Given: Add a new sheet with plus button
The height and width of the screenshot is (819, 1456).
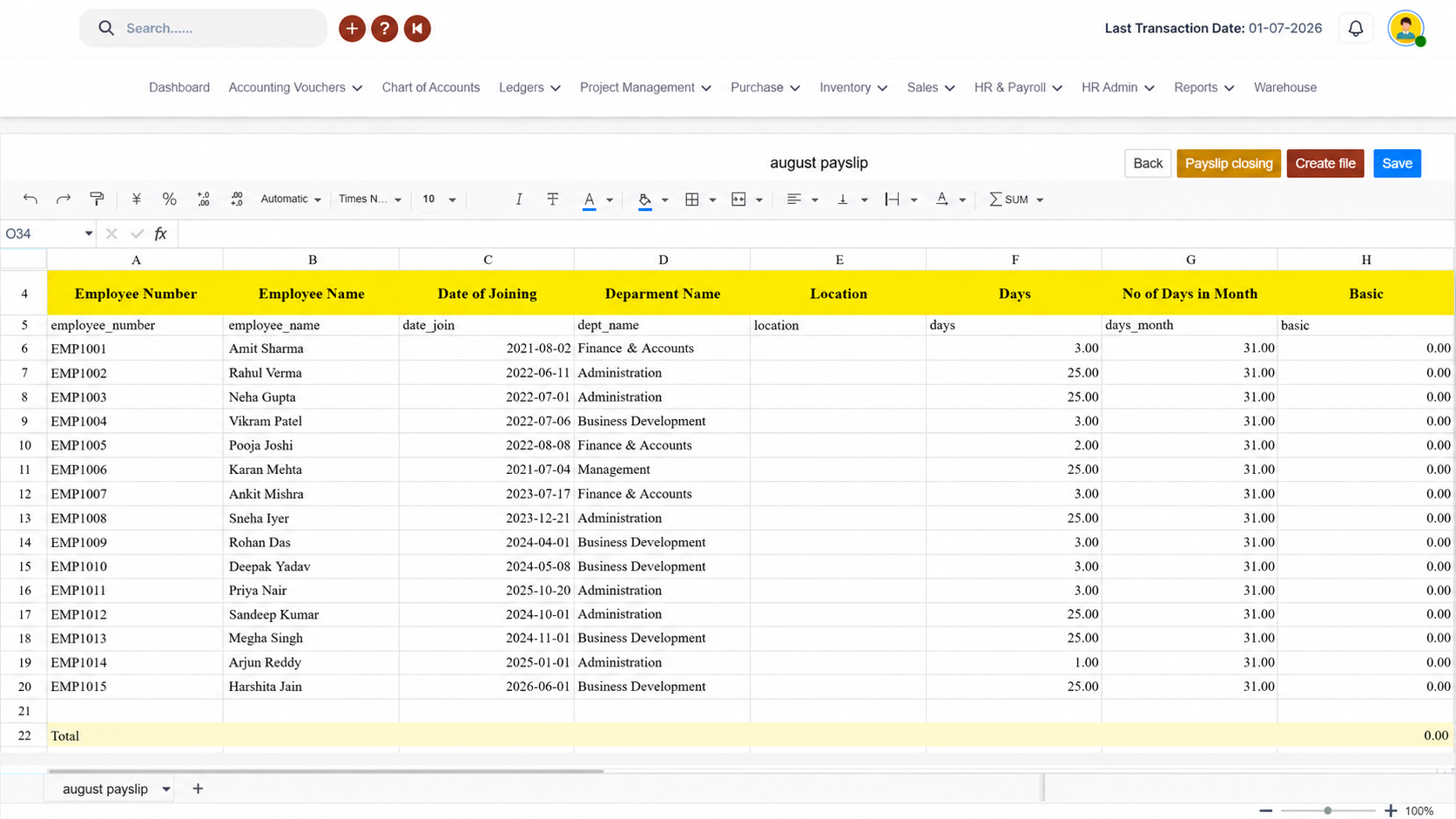Looking at the screenshot, I should [x=198, y=789].
